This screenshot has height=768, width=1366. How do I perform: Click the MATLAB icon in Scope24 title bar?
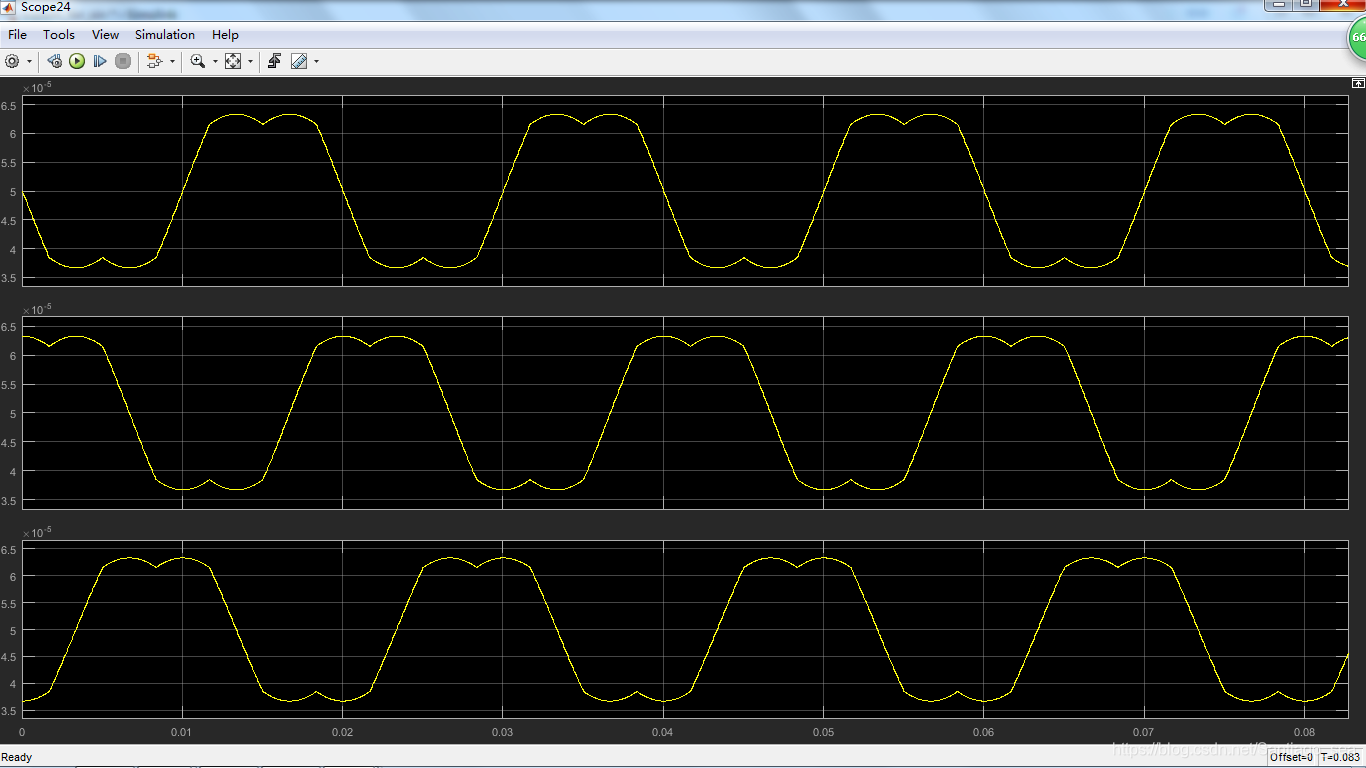pos(9,6)
